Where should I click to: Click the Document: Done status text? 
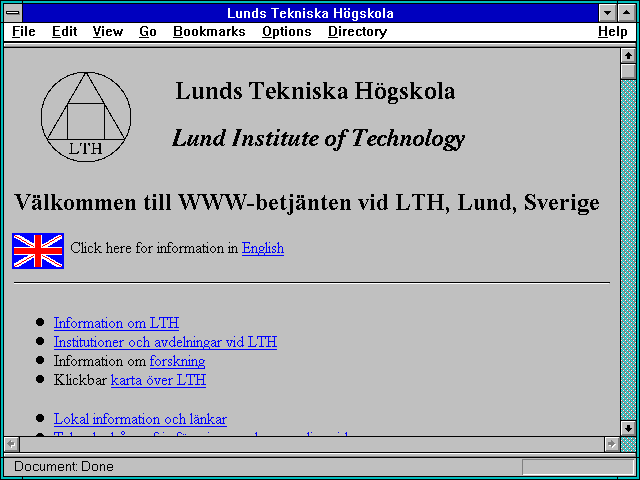click(64, 467)
